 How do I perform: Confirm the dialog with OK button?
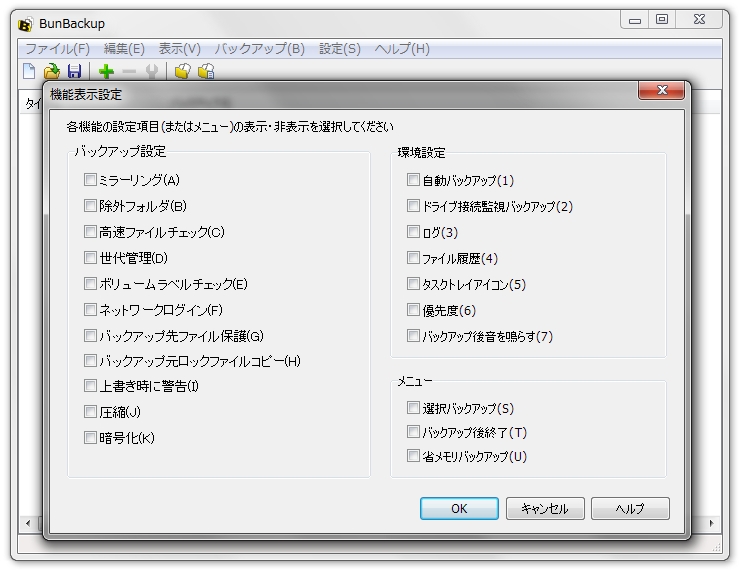(x=459, y=508)
